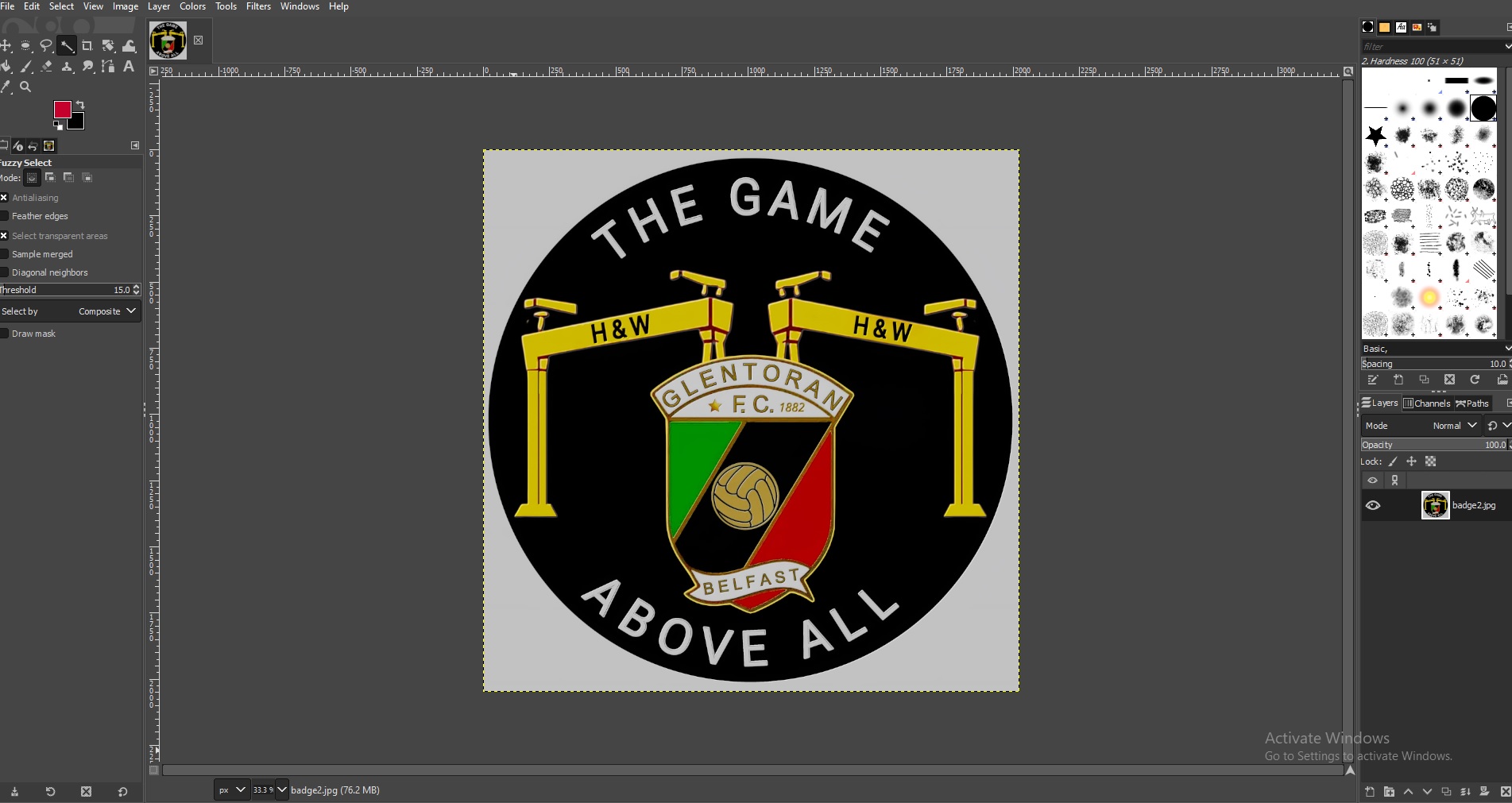Image resolution: width=1512 pixels, height=803 pixels.
Task: Toggle the Antialiasing checkbox
Action: click(4, 198)
